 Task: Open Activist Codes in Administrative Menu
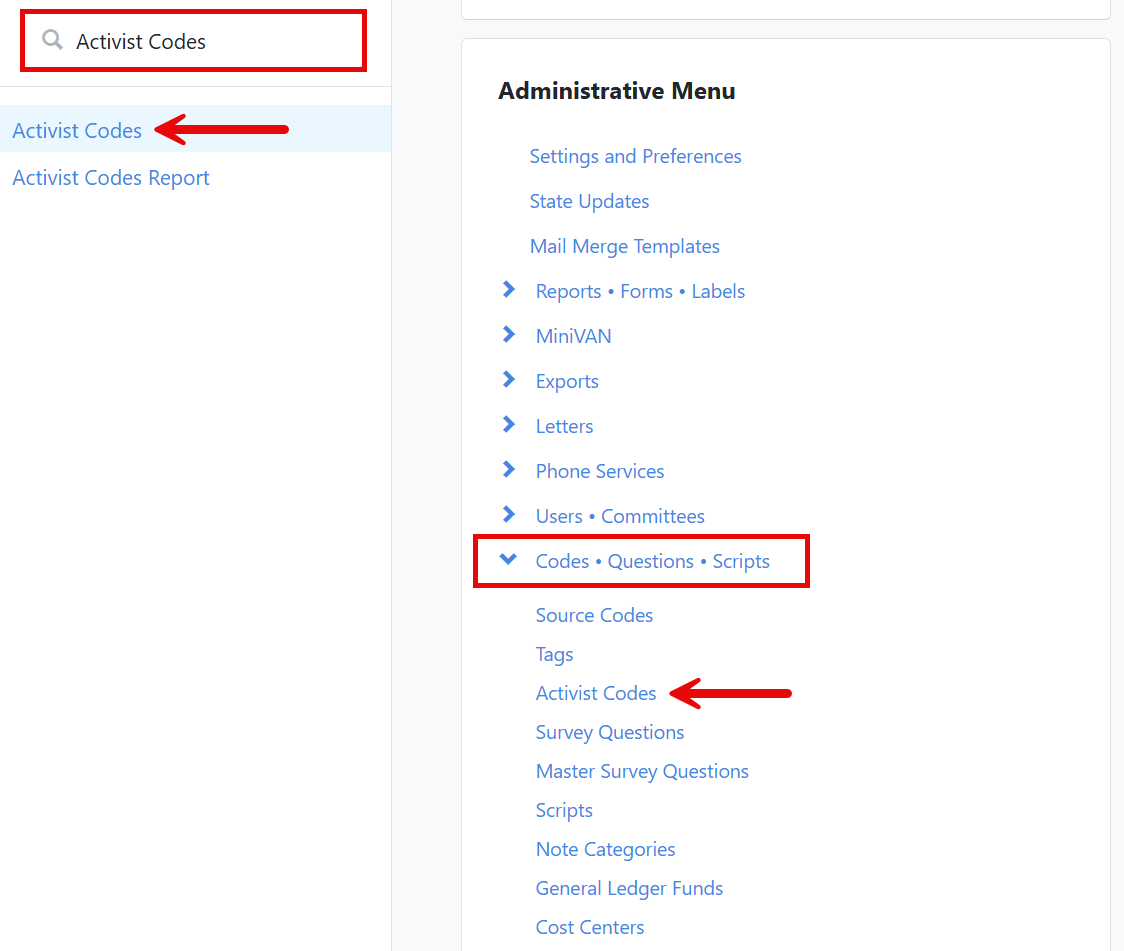(x=596, y=694)
